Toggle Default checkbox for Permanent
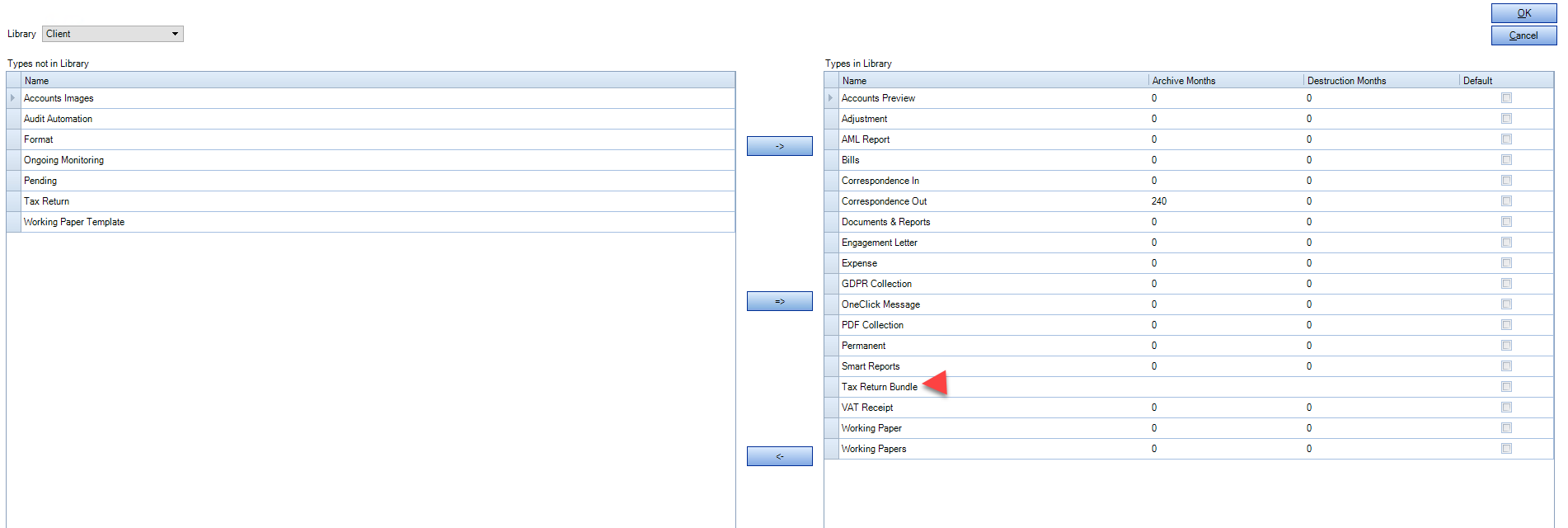Image resolution: width=1568 pixels, height=528 pixels. coord(1506,346)
